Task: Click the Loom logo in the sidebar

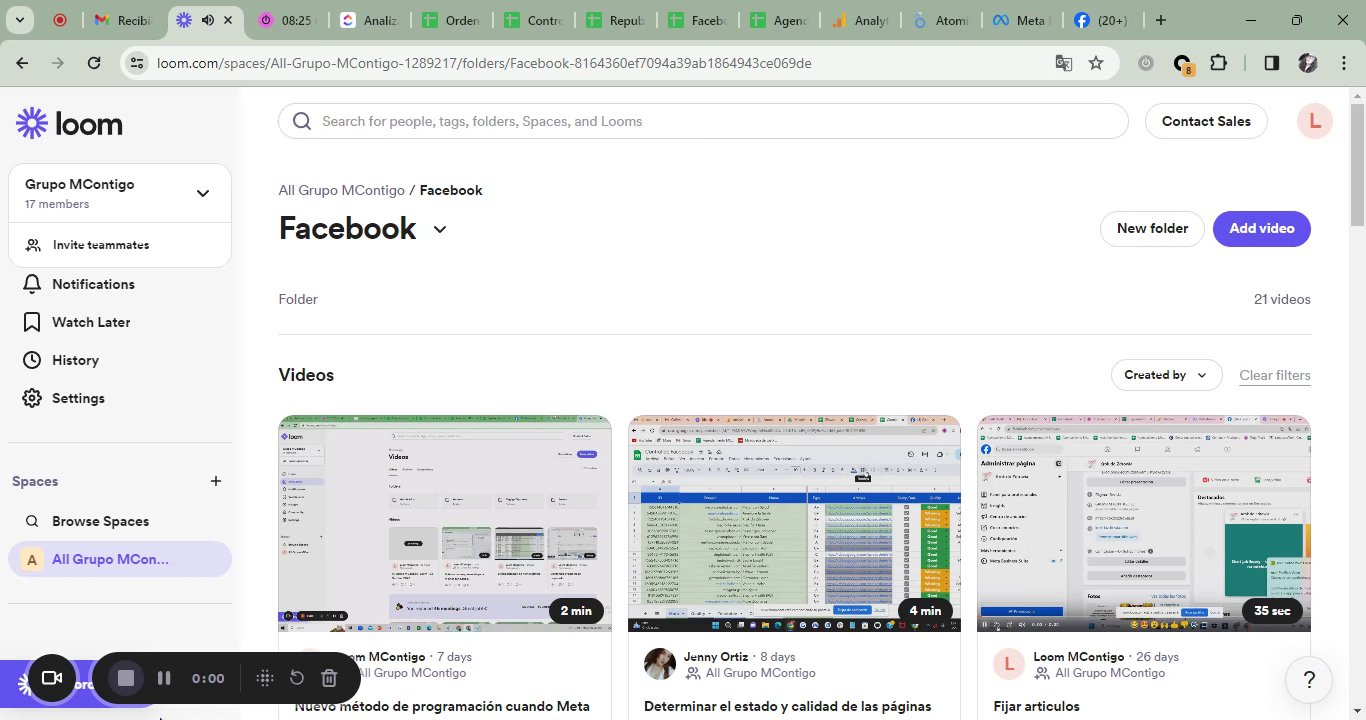Action: [x=69, y=123]
